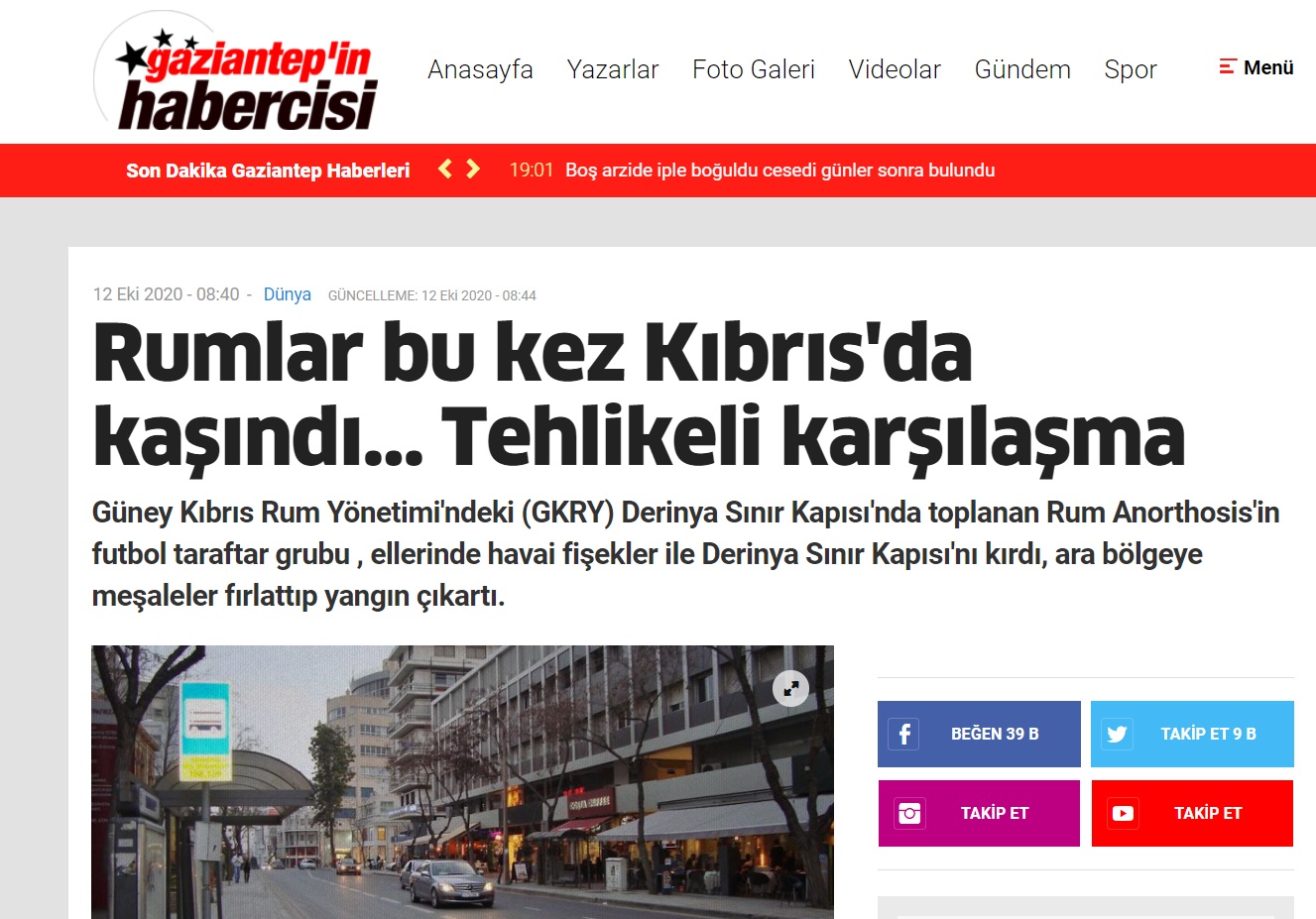Screen dimensions: 1316x919
Task: Expand the article image to fullscreen
Action: [790, 688]
